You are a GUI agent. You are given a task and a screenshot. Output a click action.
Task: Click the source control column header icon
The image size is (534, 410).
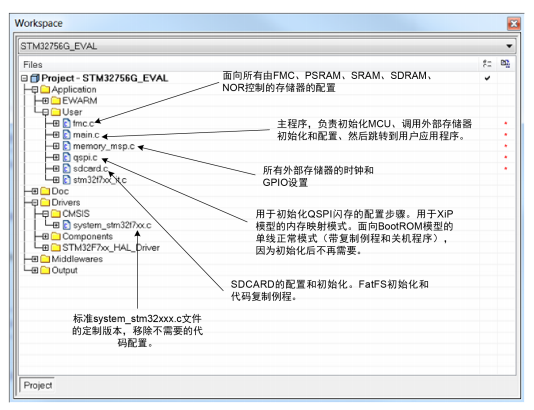pos(505,64)
